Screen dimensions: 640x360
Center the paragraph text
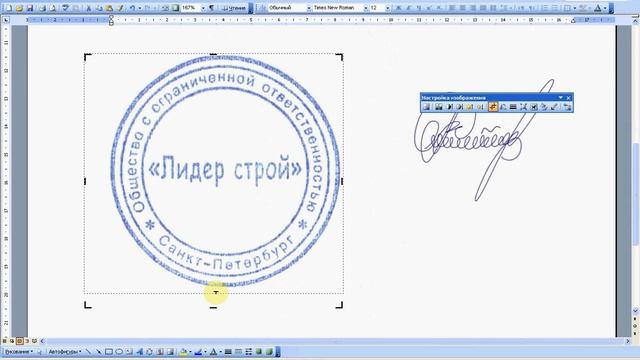pyautogui.click(x=463, y=8)
